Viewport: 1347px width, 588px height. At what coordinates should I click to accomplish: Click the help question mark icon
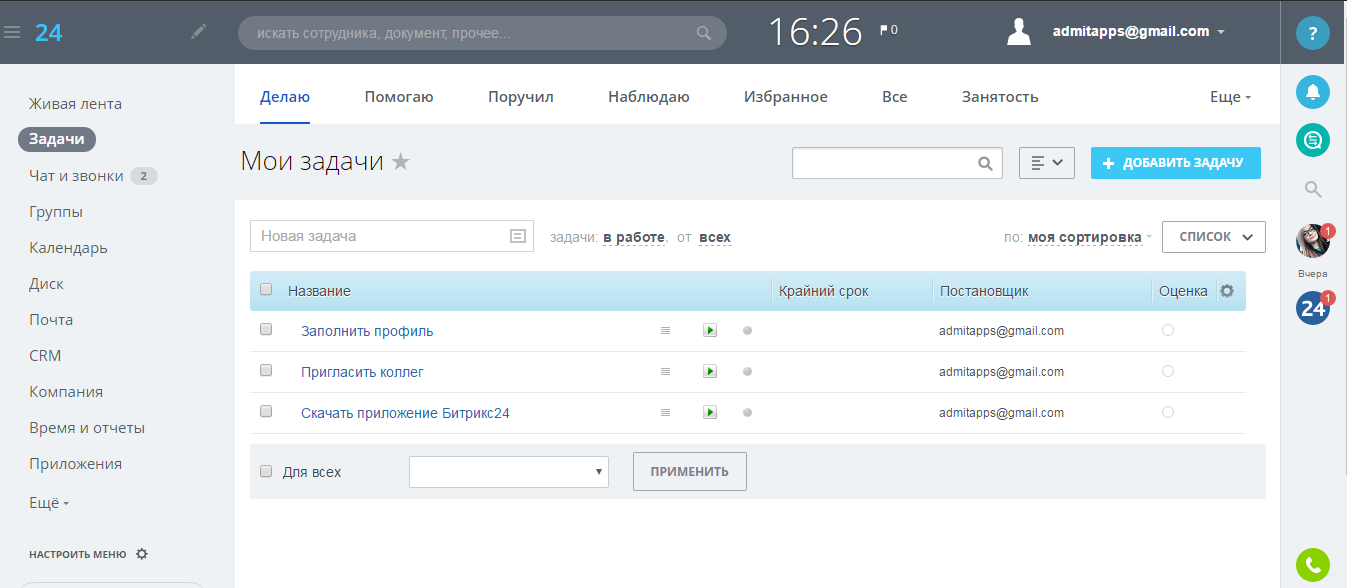[1313, 33]
